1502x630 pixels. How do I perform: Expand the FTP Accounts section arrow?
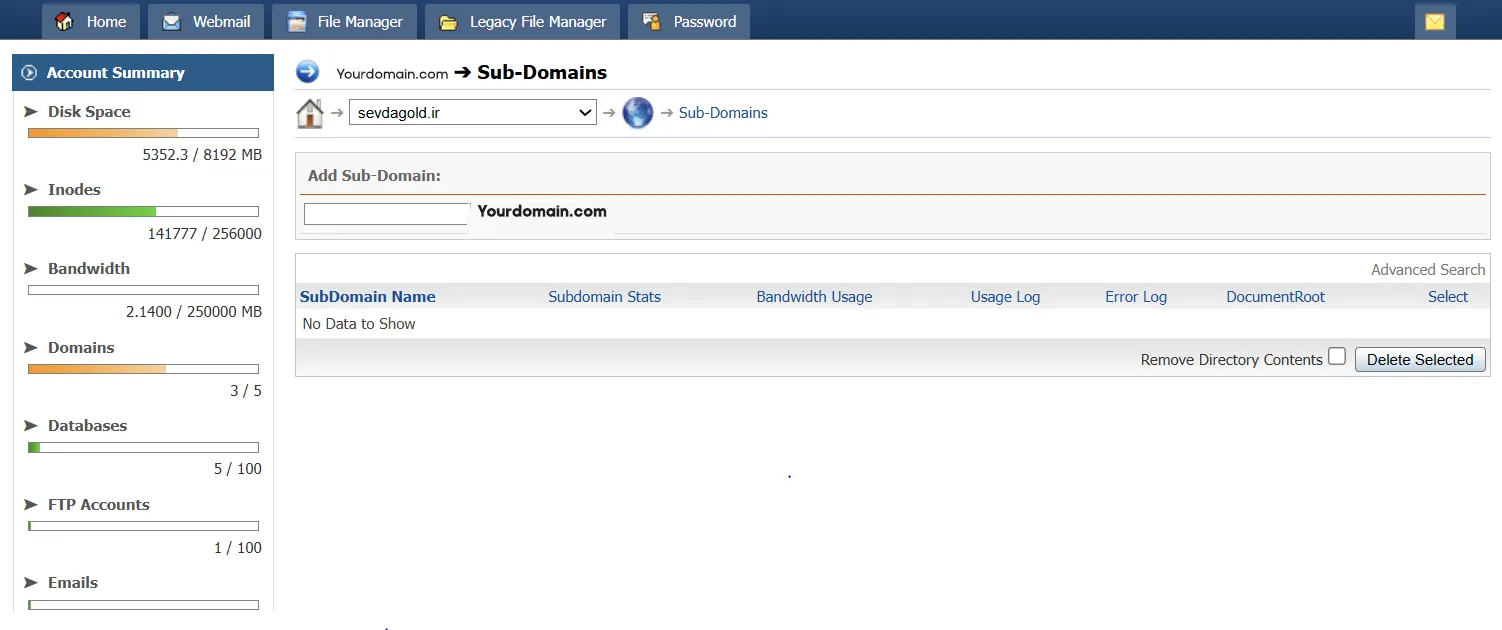(x=31, y=505)
